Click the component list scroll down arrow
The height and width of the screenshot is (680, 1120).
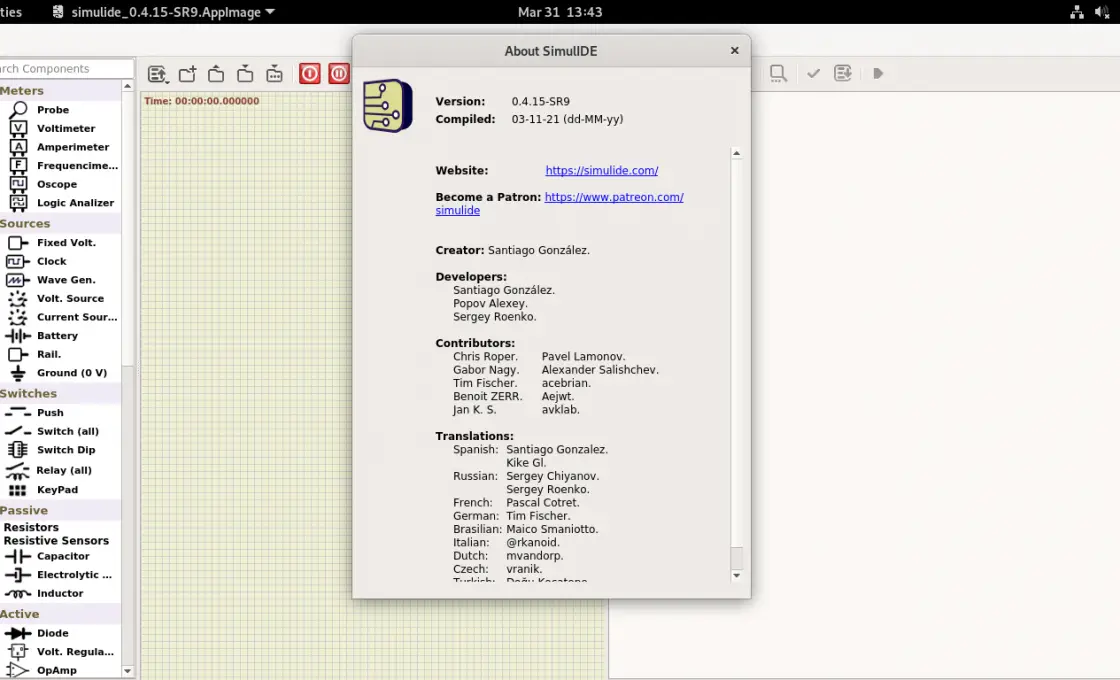click(128, 671)
